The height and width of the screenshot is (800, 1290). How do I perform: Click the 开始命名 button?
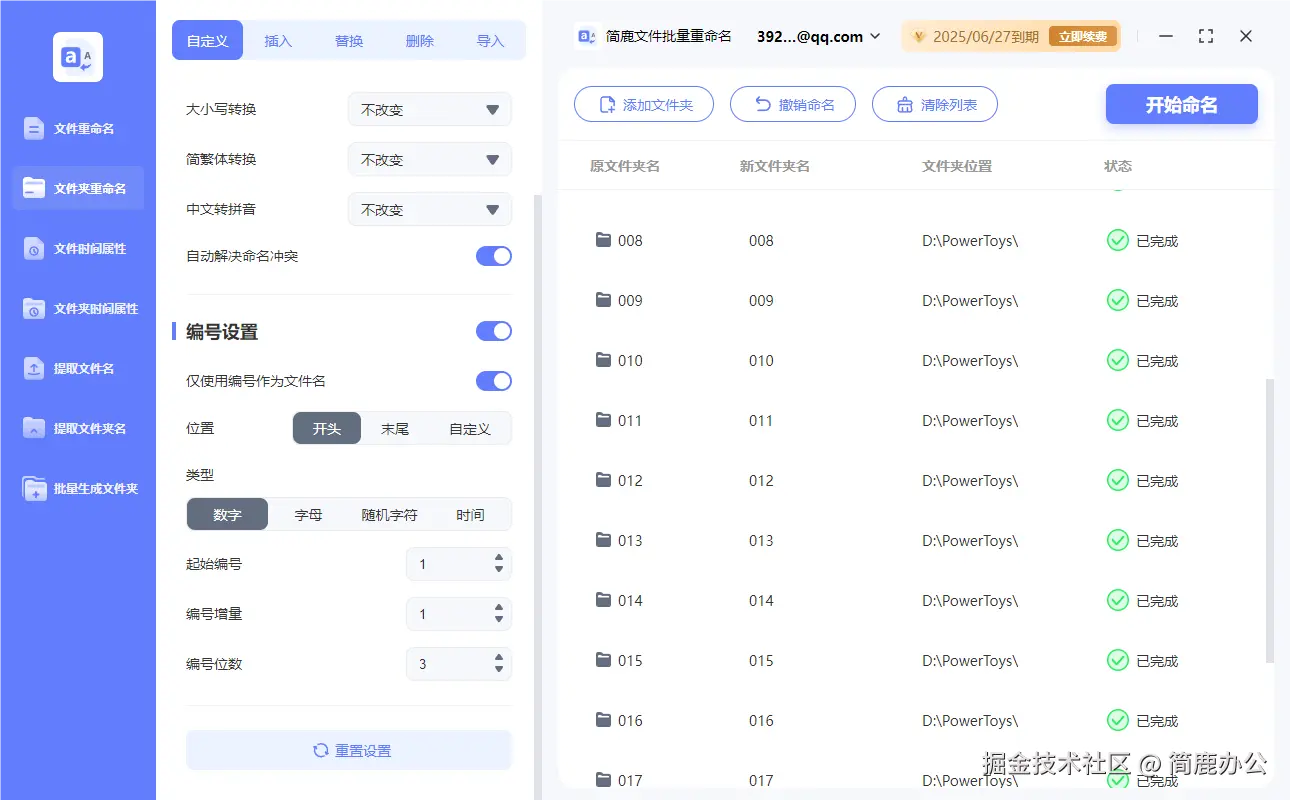1181,104
